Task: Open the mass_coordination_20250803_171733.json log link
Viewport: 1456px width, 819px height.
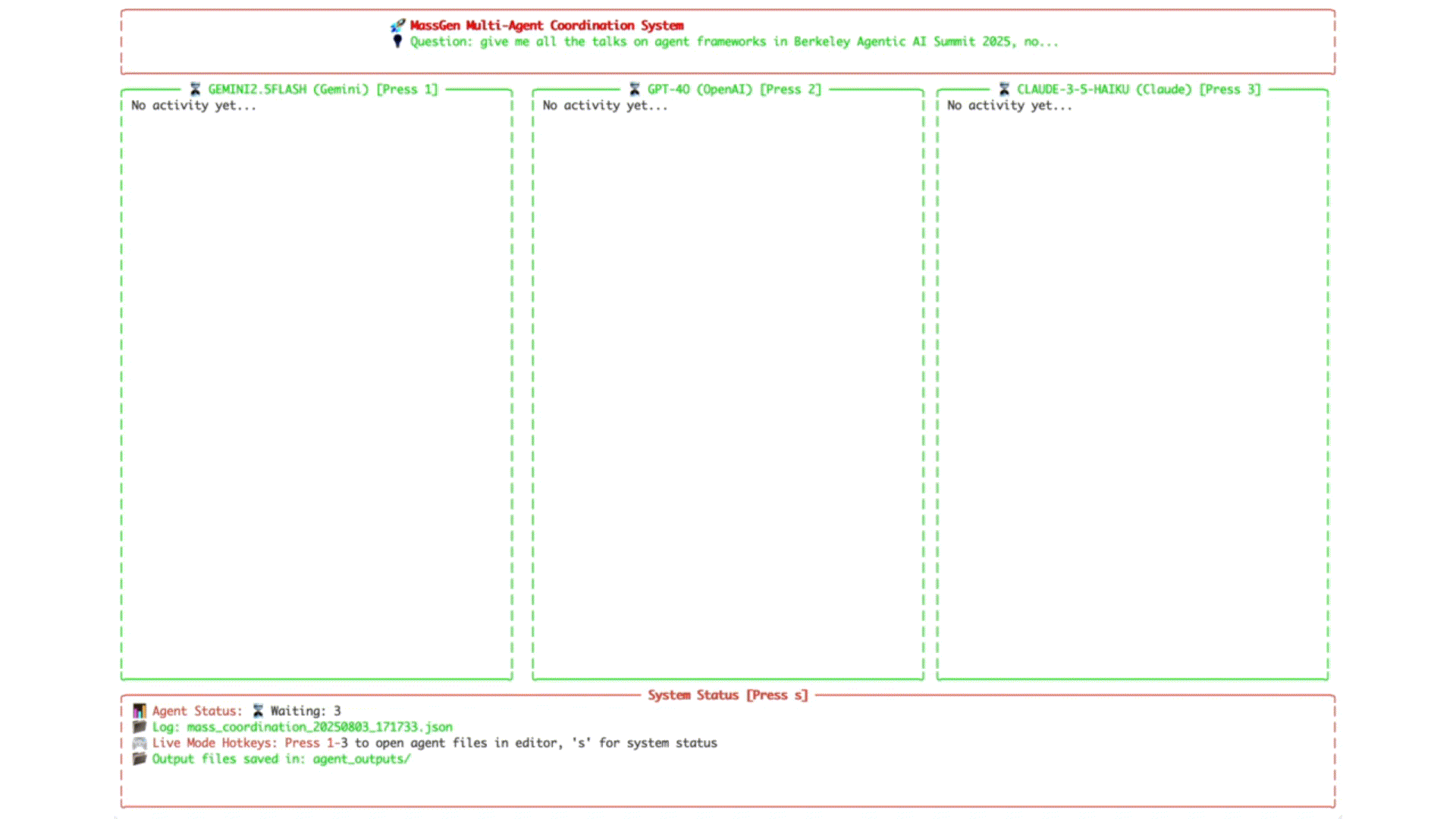Action: pyautogui.click(x=319, y=727)
